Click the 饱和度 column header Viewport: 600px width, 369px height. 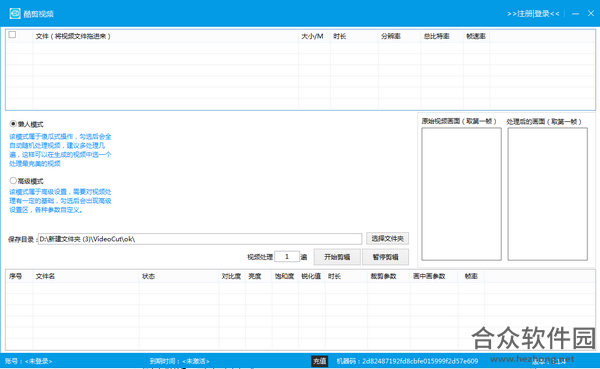point(285,276)
